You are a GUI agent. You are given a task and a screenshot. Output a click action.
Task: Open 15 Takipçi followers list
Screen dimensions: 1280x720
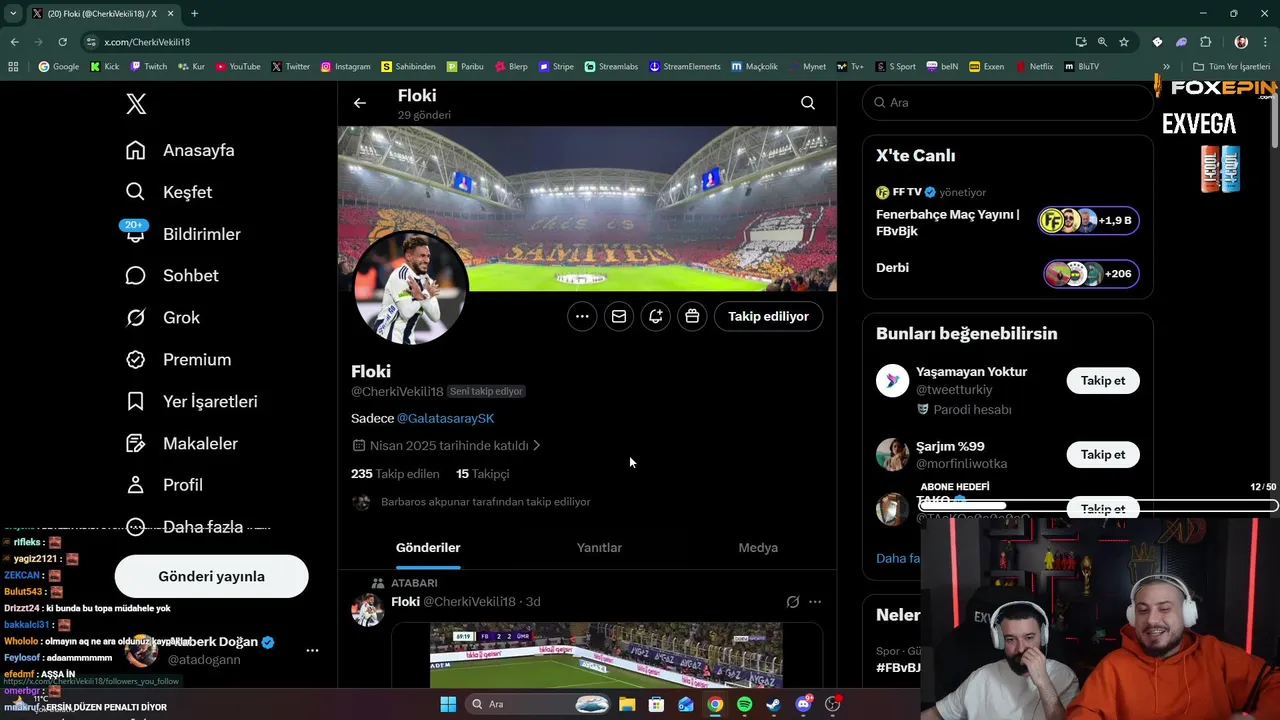pyautogui.click(x=483, y=474)
